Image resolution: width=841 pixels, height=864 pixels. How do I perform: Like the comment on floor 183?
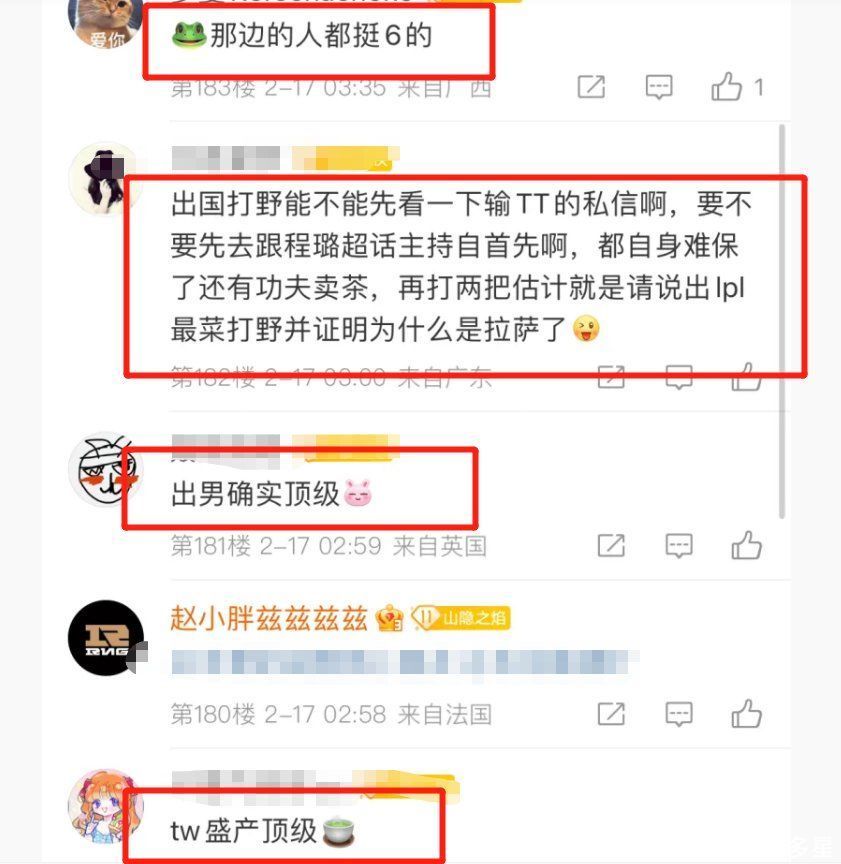click(726, 87)
